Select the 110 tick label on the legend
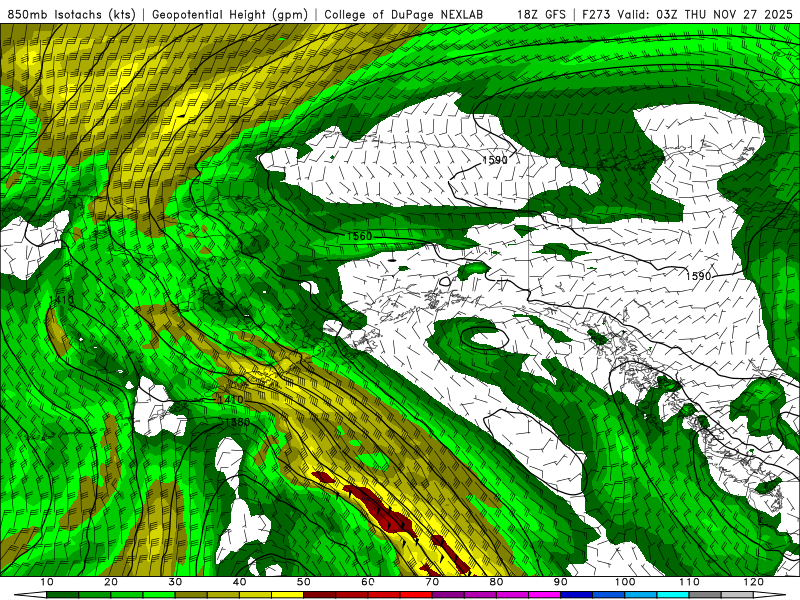The height and width of the screenshot is (600, 800). (x=689, y=582)
